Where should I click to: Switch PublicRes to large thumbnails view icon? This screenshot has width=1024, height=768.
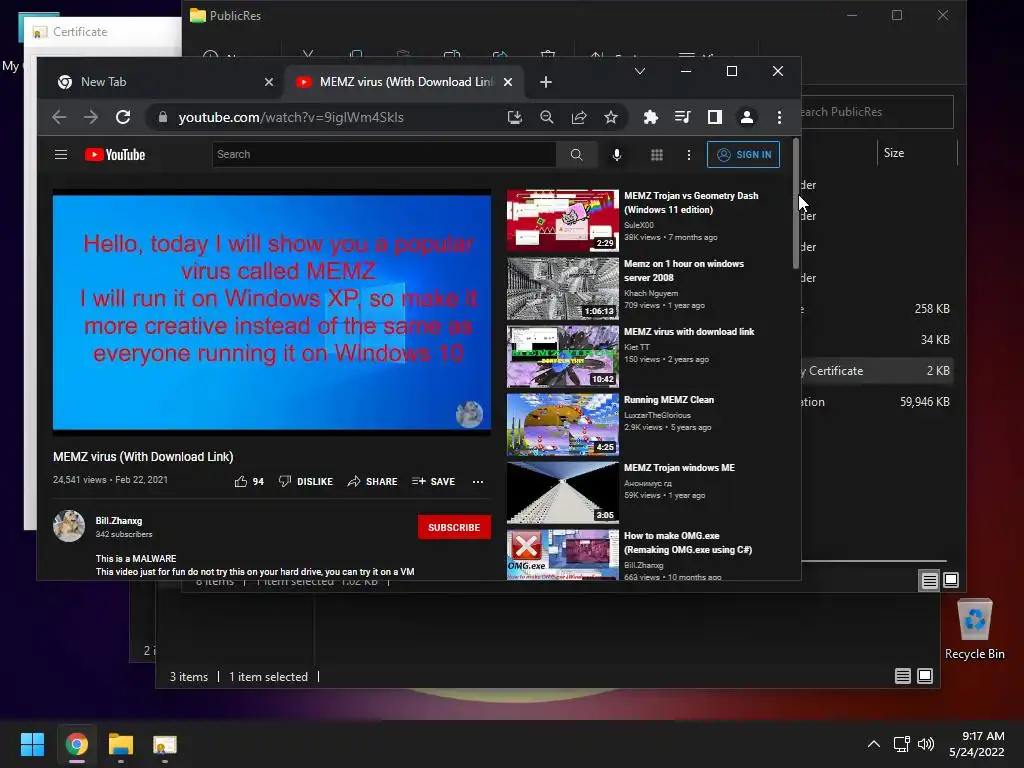[951, 580]
